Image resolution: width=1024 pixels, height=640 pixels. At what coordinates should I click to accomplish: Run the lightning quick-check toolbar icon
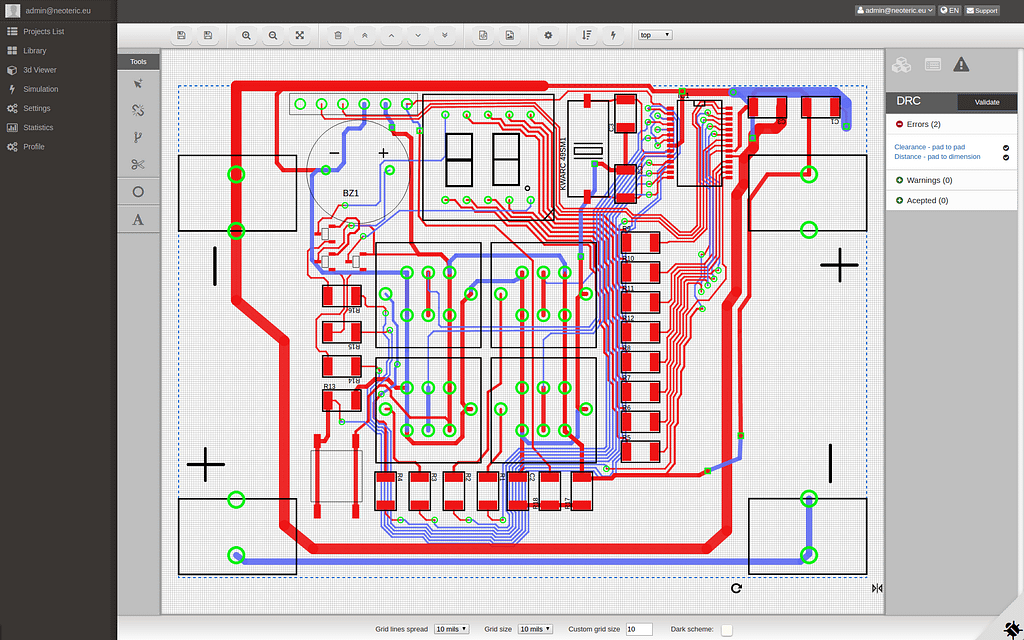tap(613, 35)
